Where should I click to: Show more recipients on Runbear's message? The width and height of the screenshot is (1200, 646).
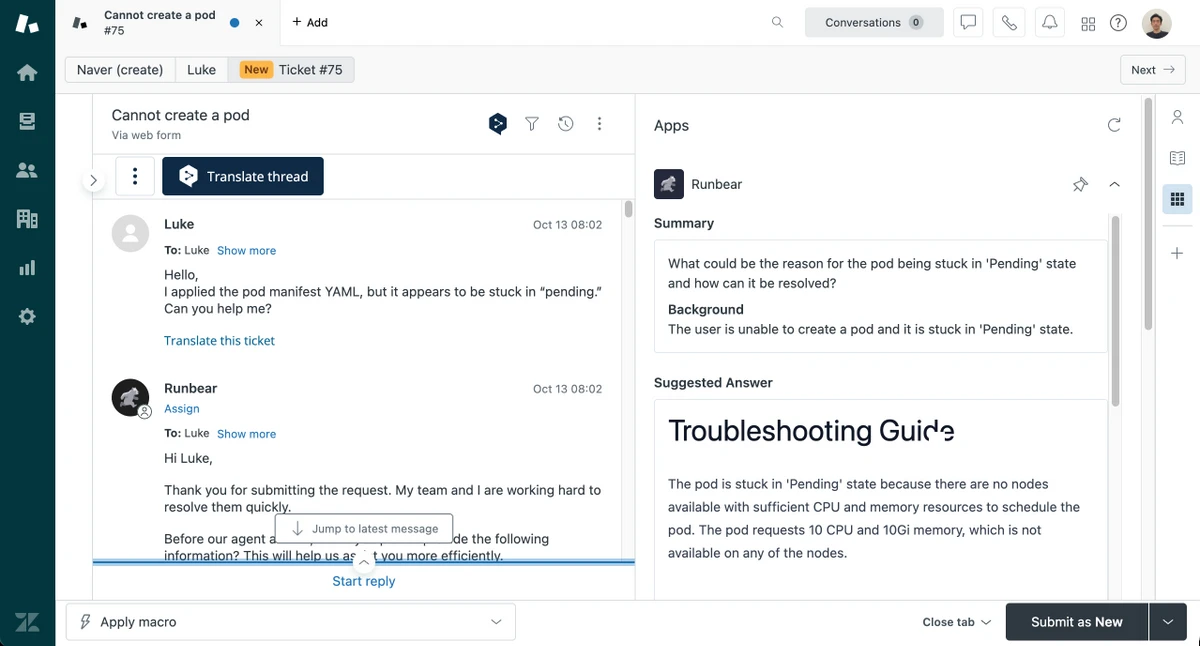[x=246, y=434]
